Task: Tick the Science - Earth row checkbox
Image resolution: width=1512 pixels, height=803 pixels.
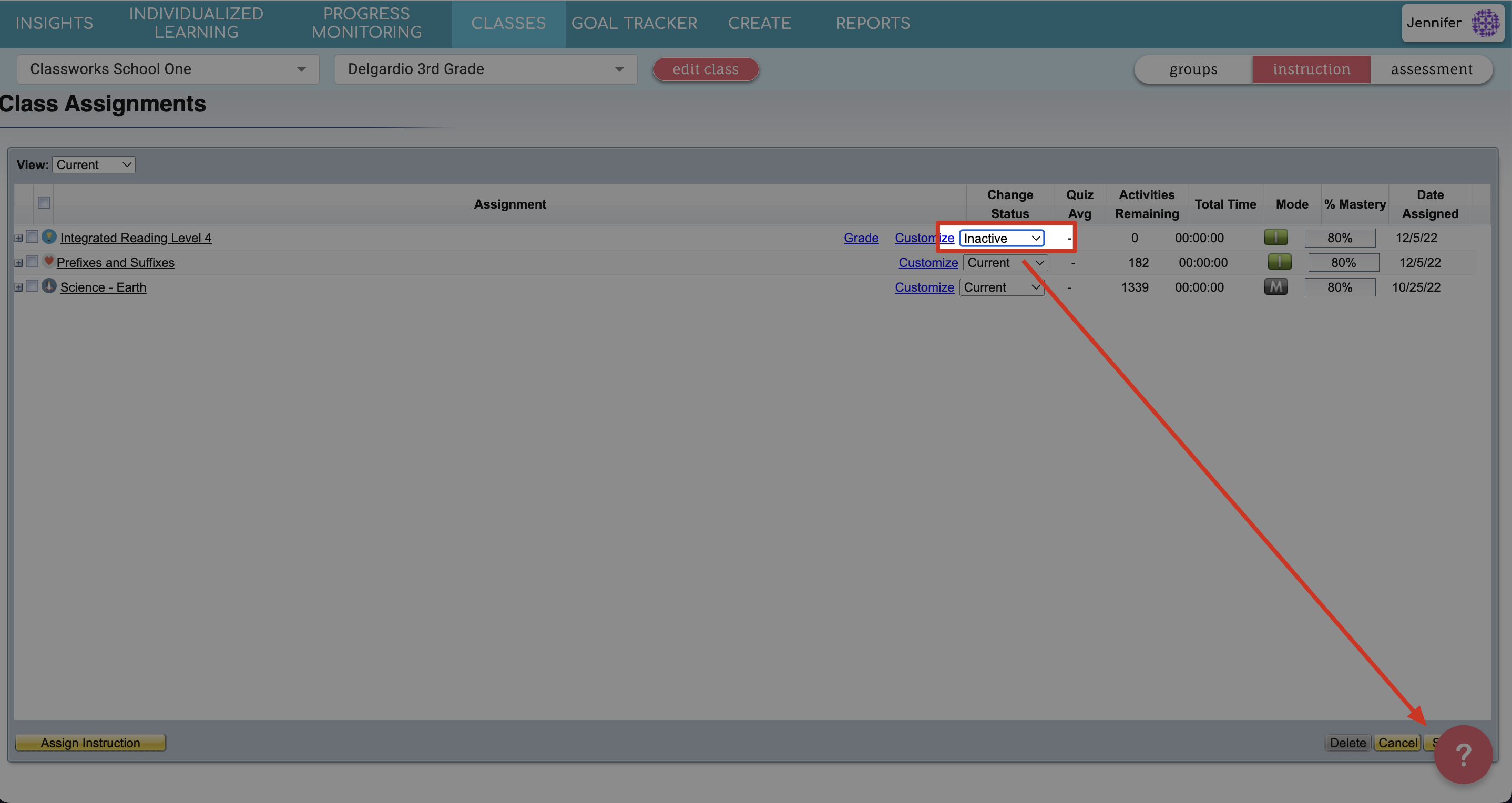Action: 32,286
